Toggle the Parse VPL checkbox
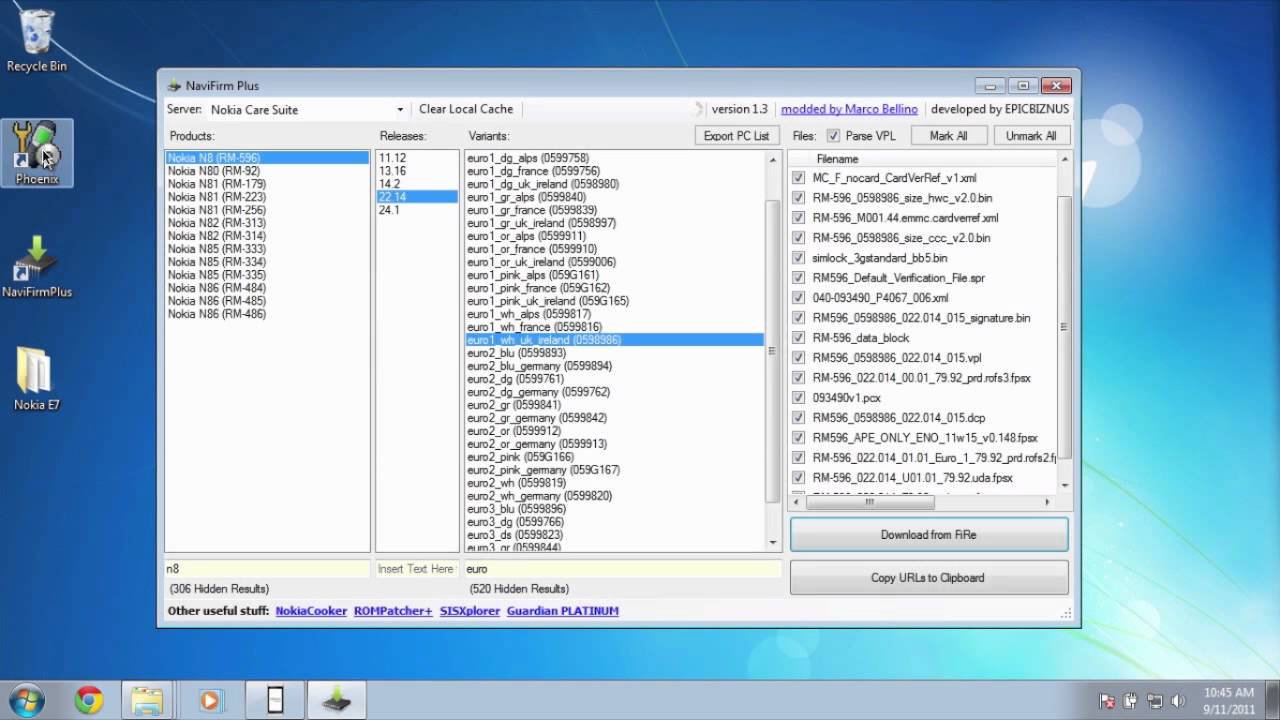The image size is (1280, 720). [833, 136]
